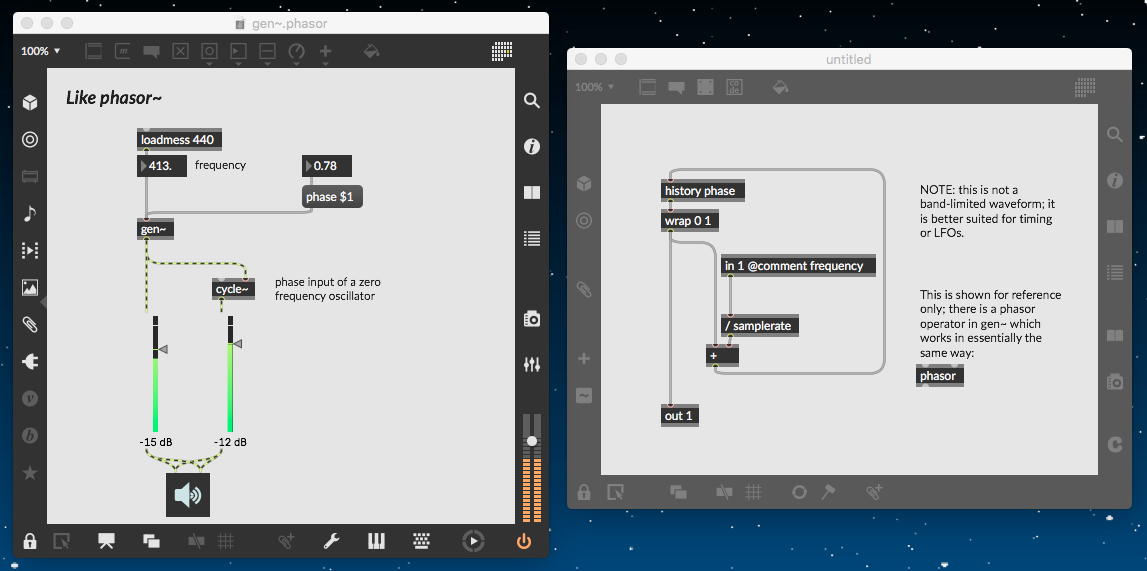This screenshot has width=1147, height=571.
Task: Select the cycle~ object box
Action: coord(233,290)
